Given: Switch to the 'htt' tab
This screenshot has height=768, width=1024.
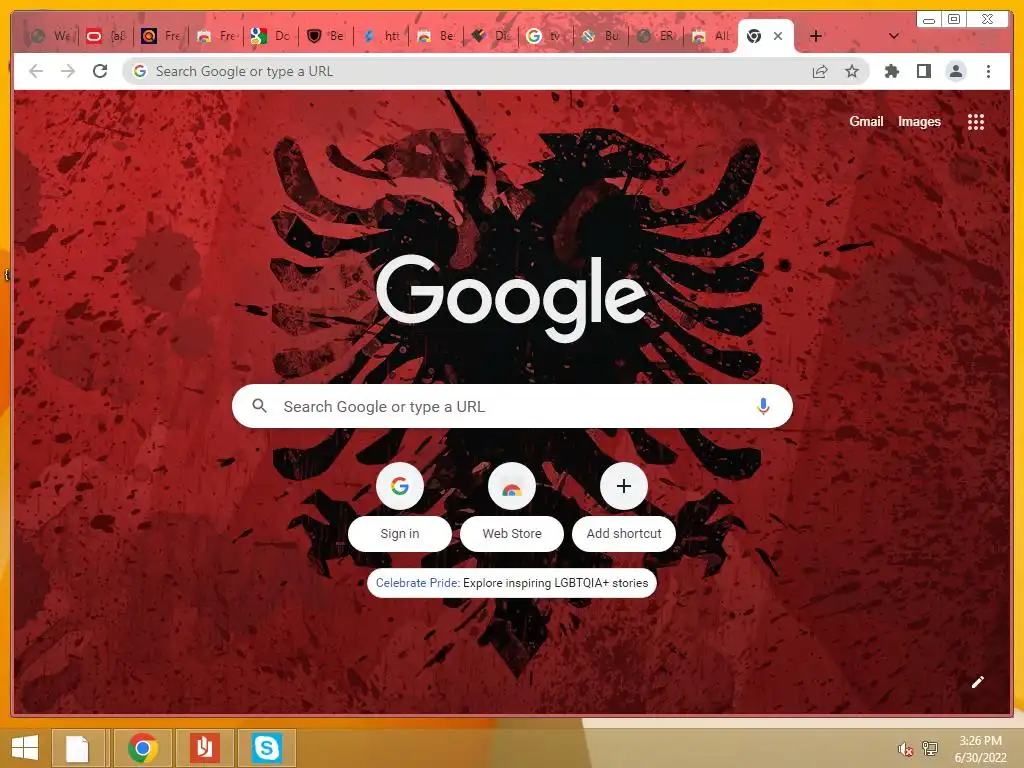Looking at the screenshot, I should tap(381, 36).
